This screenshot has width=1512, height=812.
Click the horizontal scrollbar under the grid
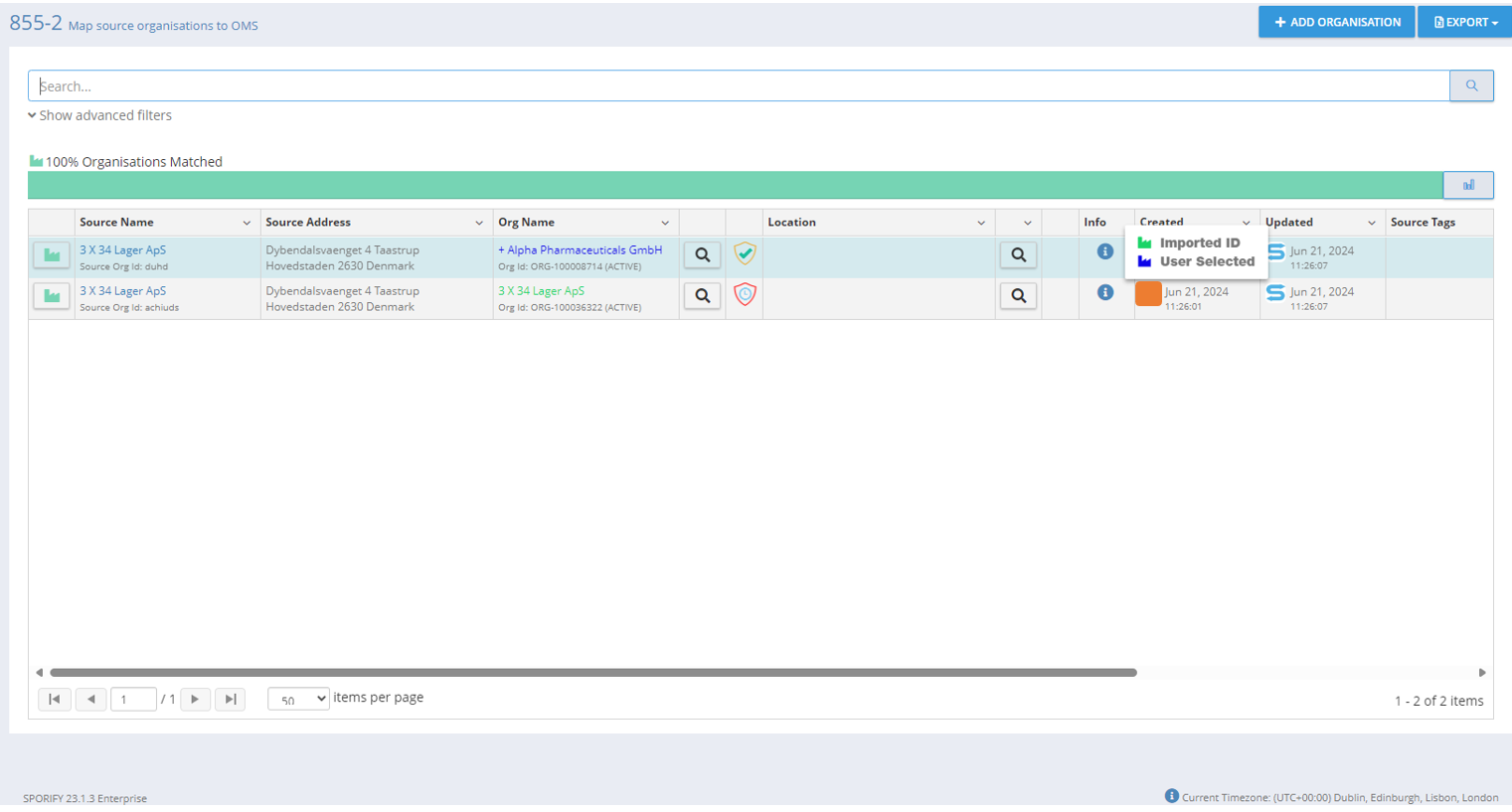[592, 673]
